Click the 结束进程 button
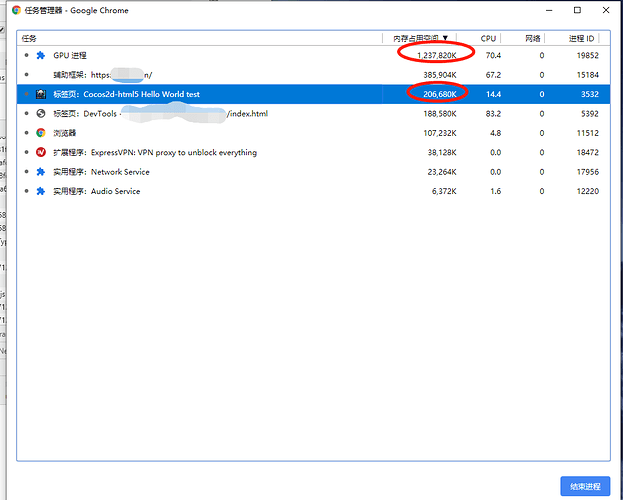This screenshot has width=623, height=500. pos(585,486)
